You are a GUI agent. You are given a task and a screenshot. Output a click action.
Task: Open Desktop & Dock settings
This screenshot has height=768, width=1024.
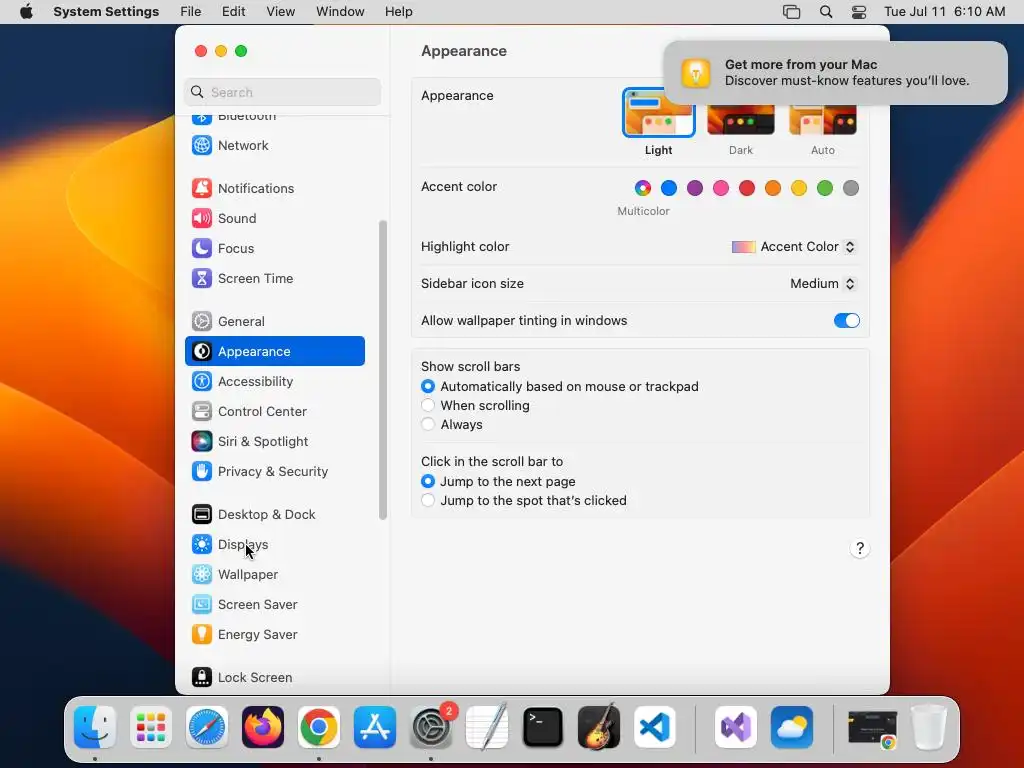(275, 515)
